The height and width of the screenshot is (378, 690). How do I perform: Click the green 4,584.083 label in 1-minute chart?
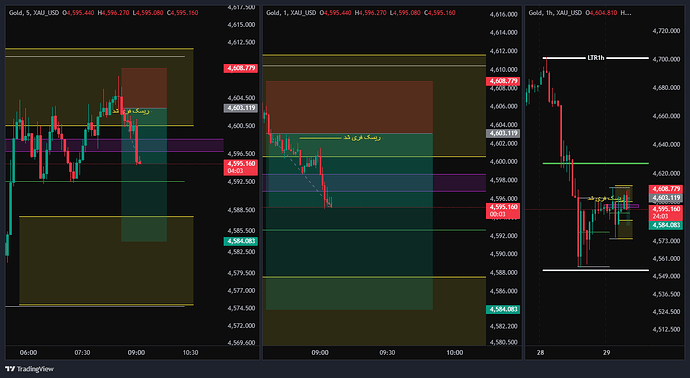click(x=503, y=309)
